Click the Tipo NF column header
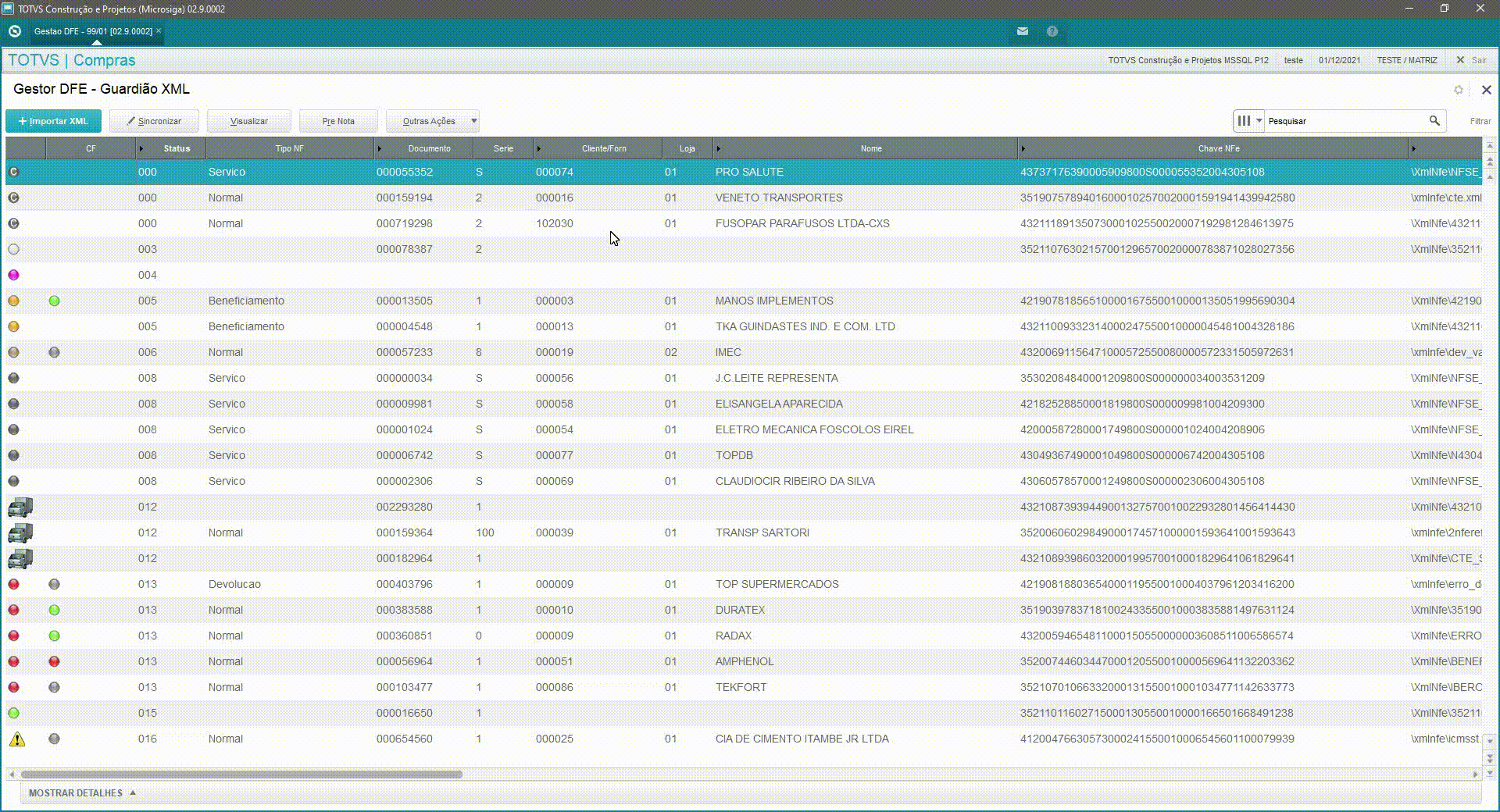The width and height of the screenshot is (1500, 812). (289, 148)
